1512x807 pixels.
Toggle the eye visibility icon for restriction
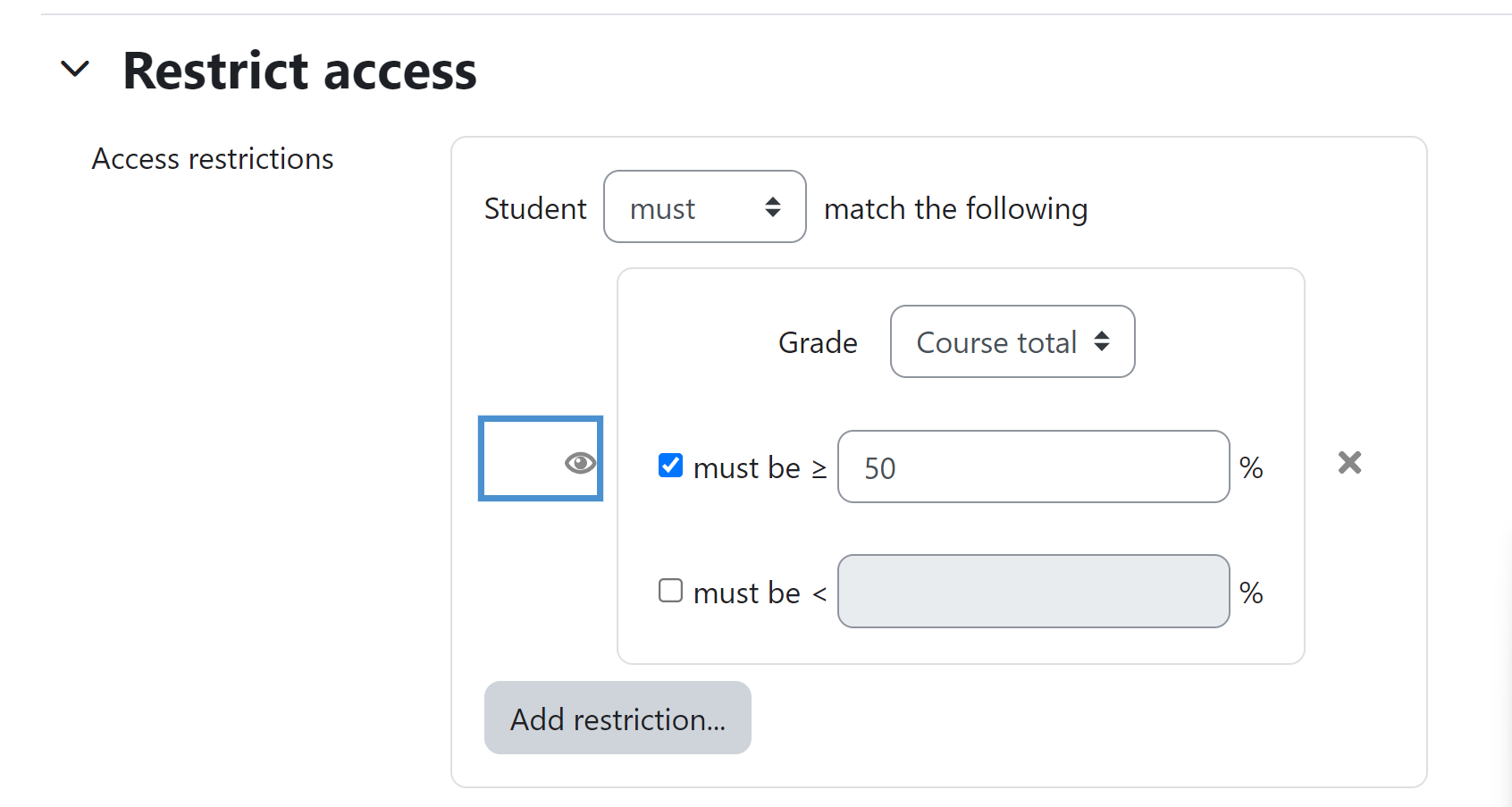580,462
